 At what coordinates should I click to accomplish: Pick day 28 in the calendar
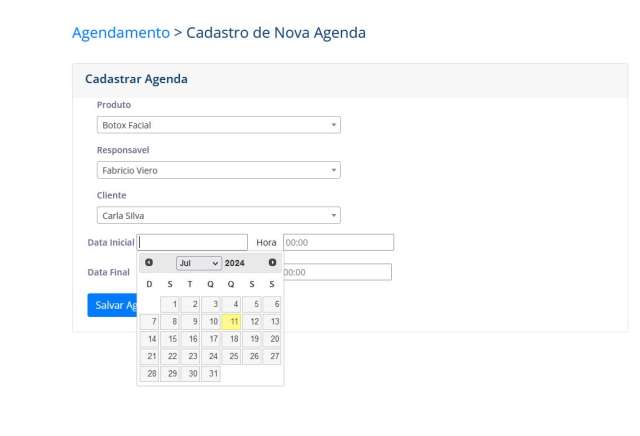tap(149, 374)
